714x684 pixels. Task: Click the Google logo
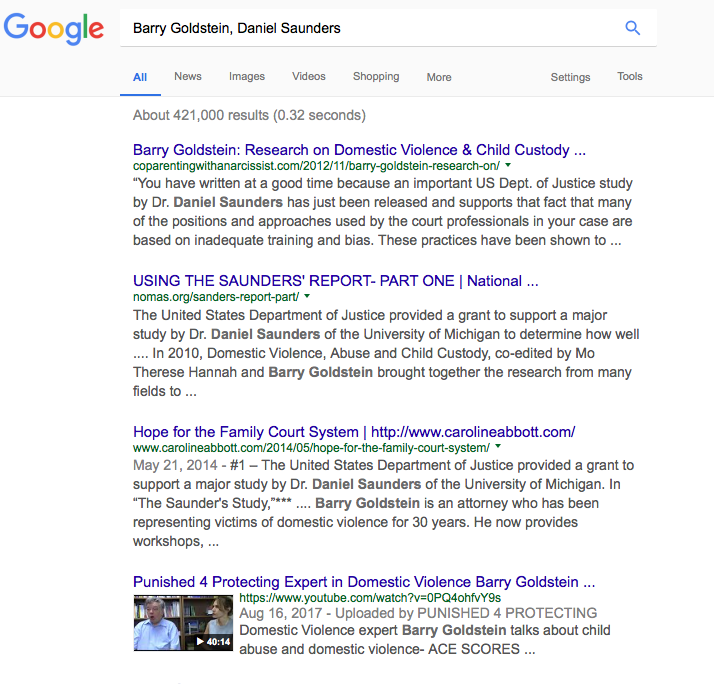pyautogui.click(x=54, y=29)
